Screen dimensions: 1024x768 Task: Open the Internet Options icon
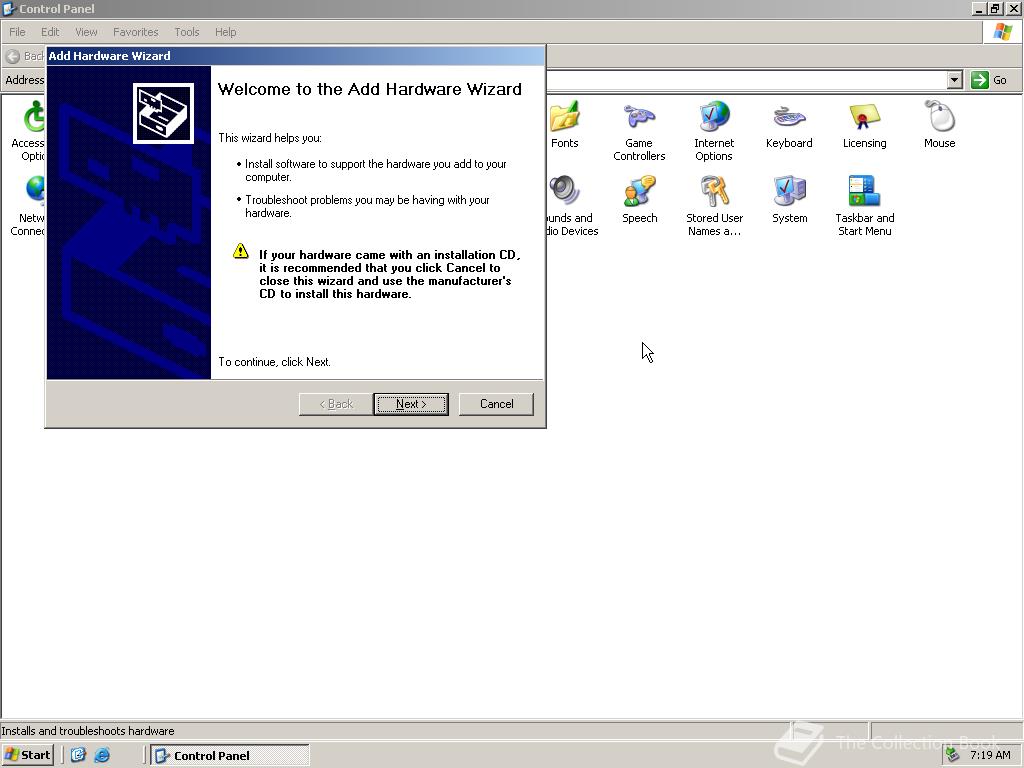point(714,118)
